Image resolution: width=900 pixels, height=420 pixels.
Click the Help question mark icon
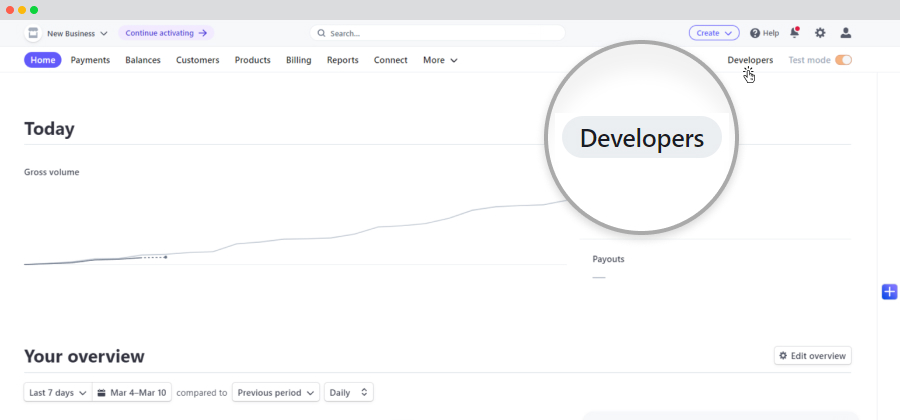(x=755, y=33)
